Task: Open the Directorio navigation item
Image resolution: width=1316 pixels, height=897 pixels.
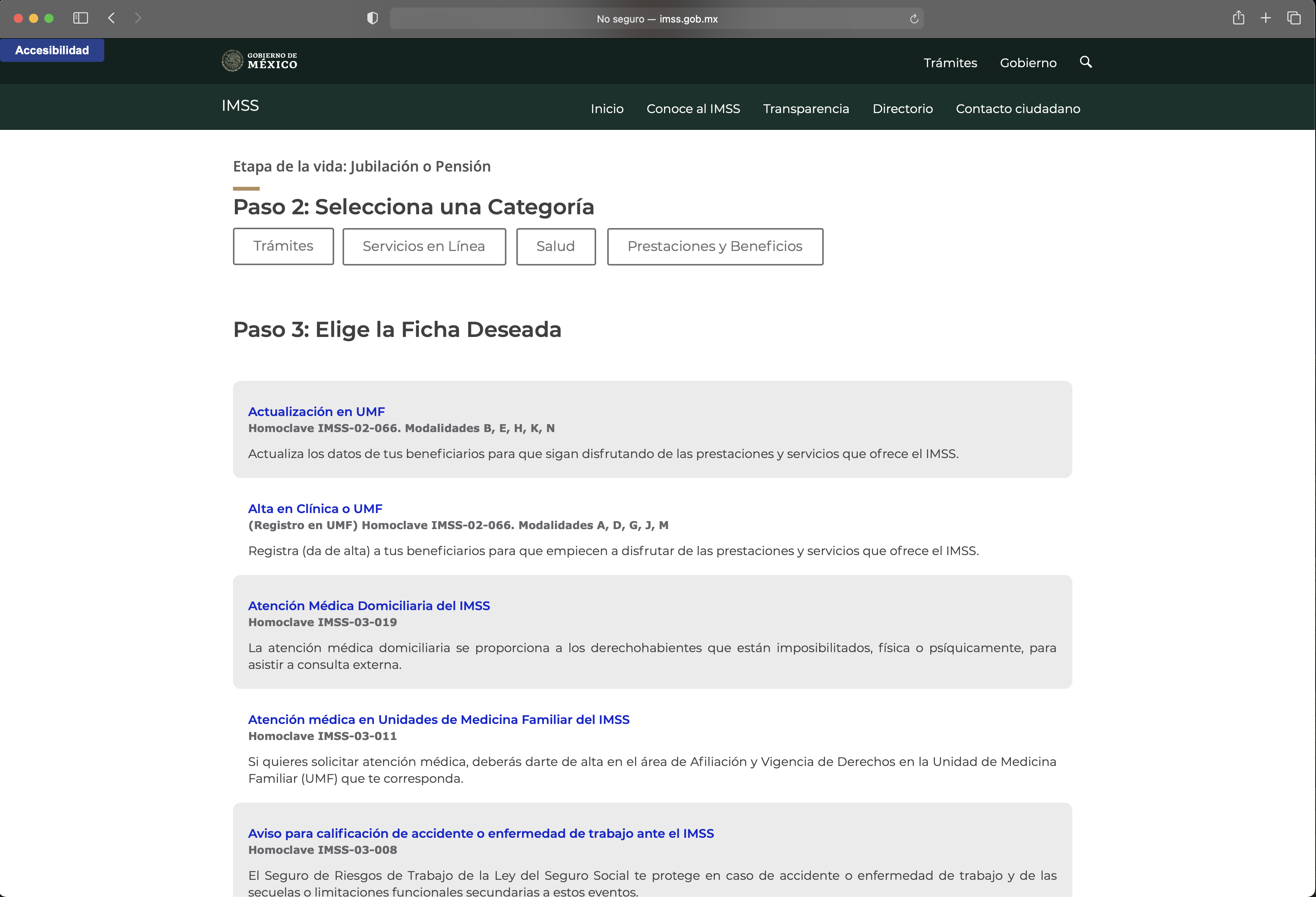Action: pyautogui.click(x=903, y=109)
